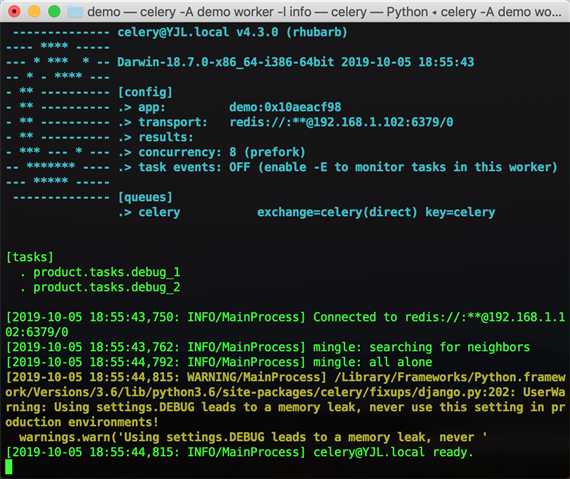Click the 'results:' label
This screenshot has height=479, width=570.
click(166, 137)
